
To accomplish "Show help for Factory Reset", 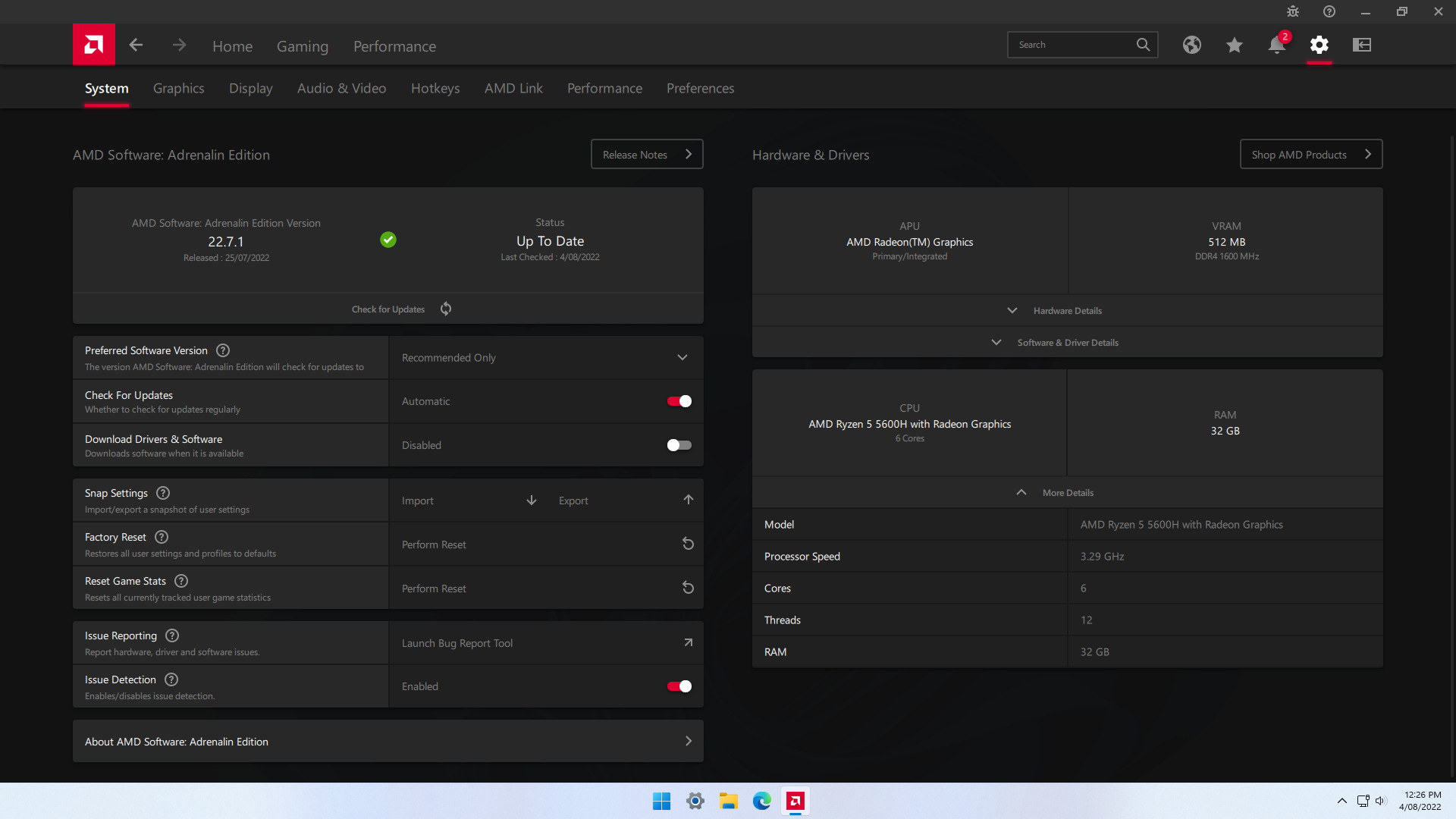I will 162,537.
